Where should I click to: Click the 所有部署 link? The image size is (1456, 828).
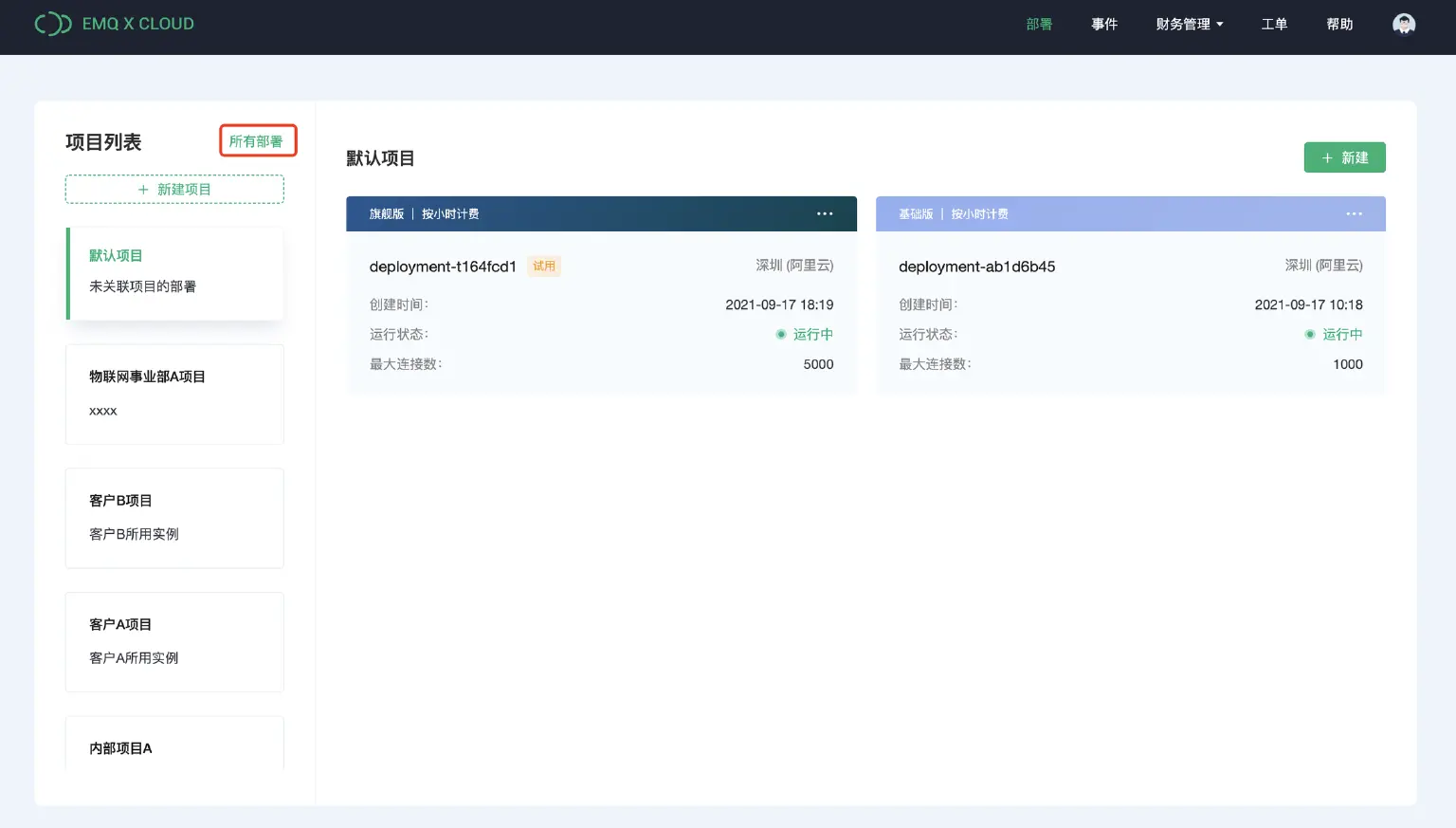point(257,140)
